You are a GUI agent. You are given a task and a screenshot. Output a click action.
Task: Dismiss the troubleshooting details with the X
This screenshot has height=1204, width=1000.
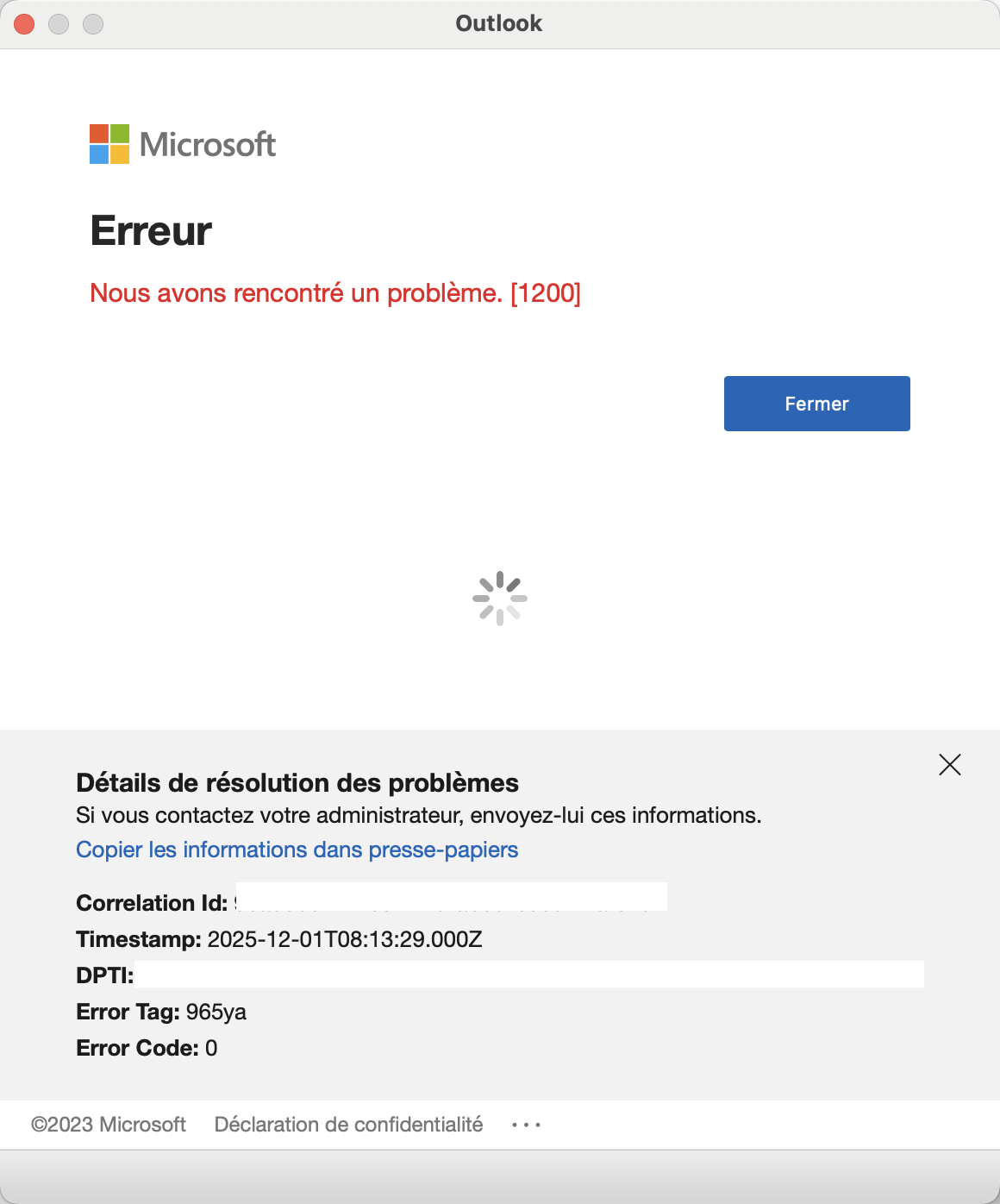pos(949,764)
